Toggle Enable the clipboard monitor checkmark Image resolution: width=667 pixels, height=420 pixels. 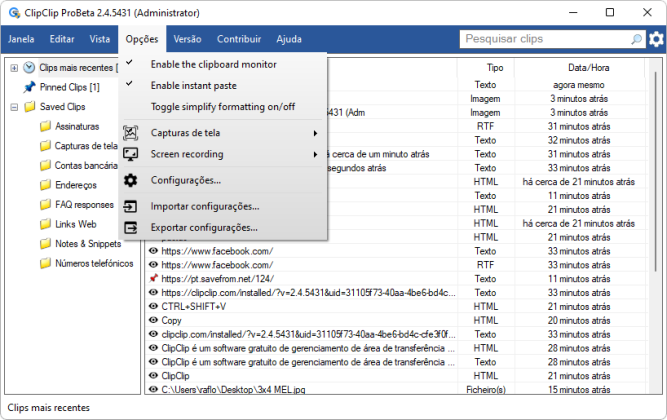pyautogui.click(x=129, y=63)
